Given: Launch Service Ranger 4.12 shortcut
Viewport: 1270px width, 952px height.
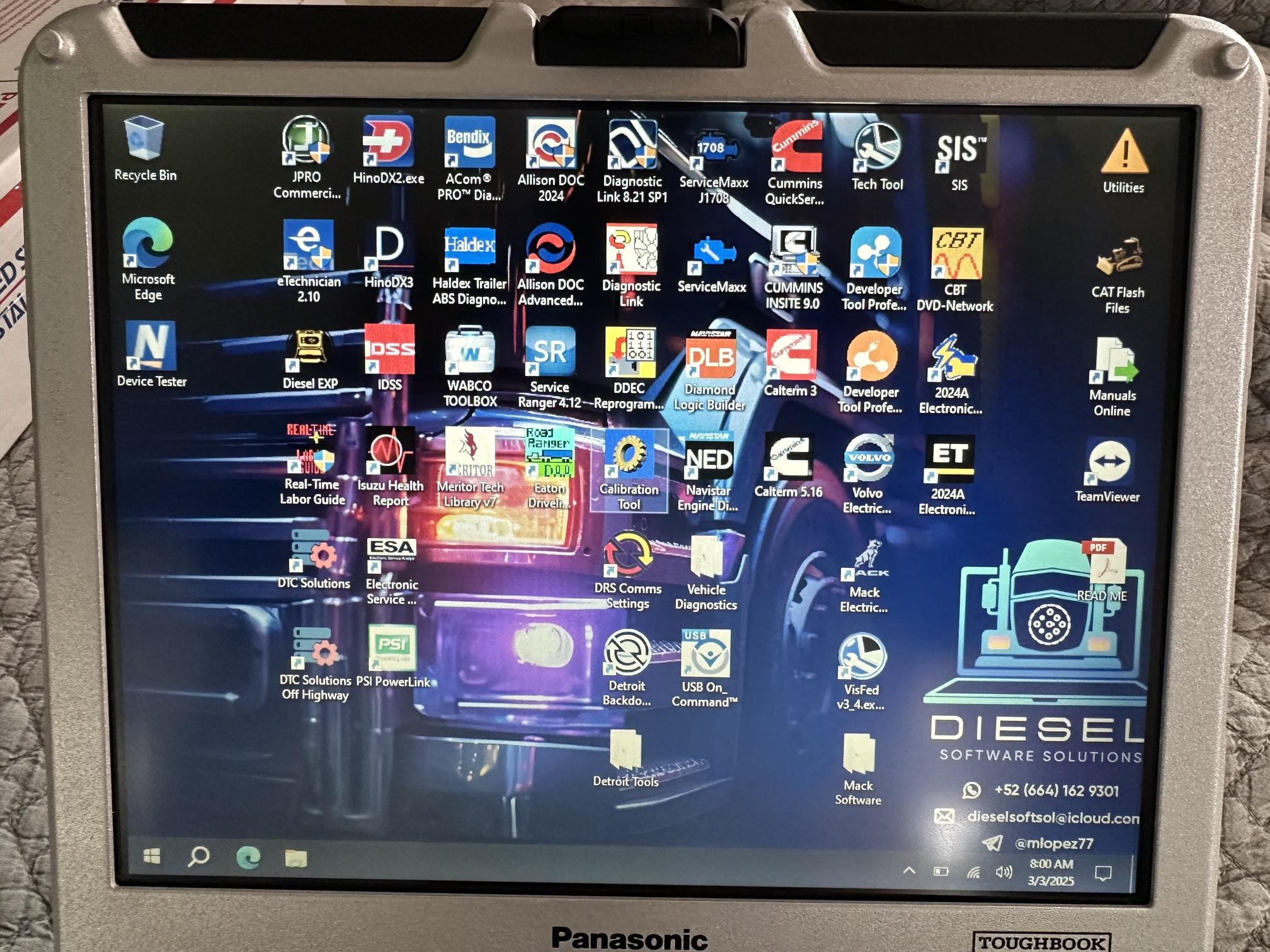Looking at the screenshot, I should click(x=550, y=353).
